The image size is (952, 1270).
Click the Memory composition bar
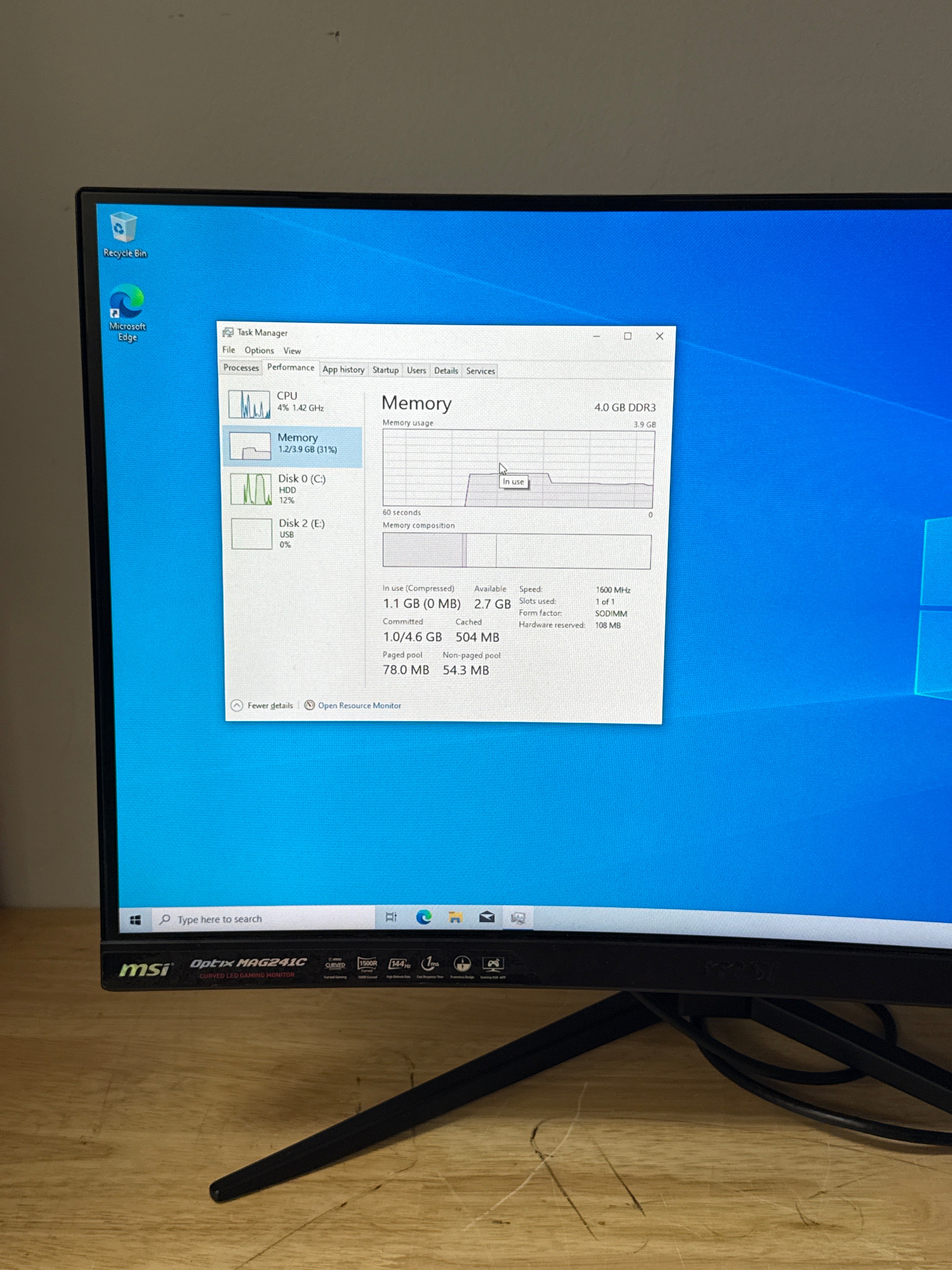click(517, 551)
